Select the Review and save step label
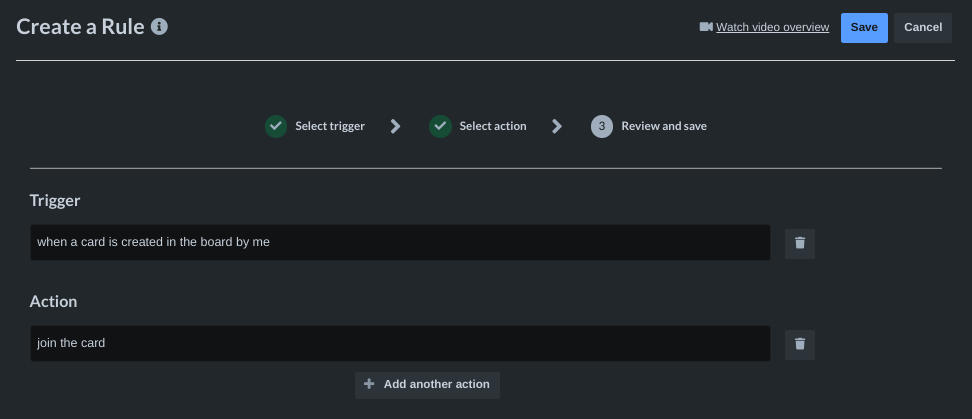Screen dimensions: 972x419 coord(663,126)
